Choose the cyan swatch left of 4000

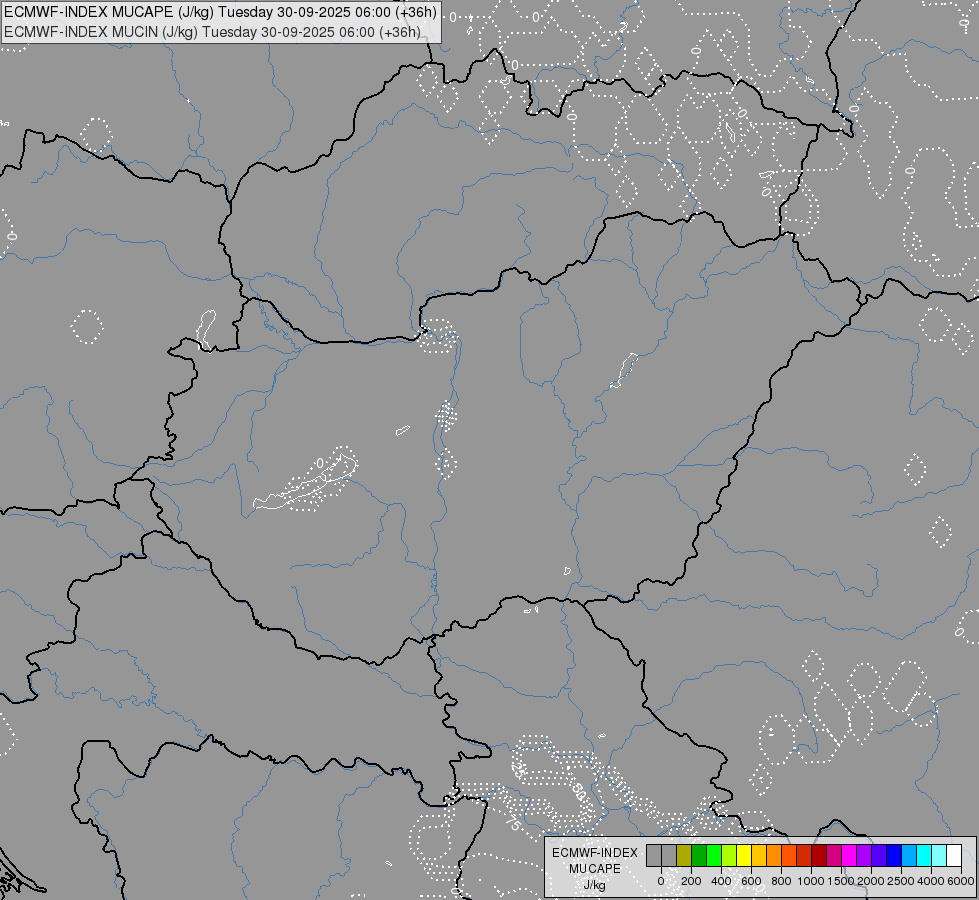[x=924, y=855]
